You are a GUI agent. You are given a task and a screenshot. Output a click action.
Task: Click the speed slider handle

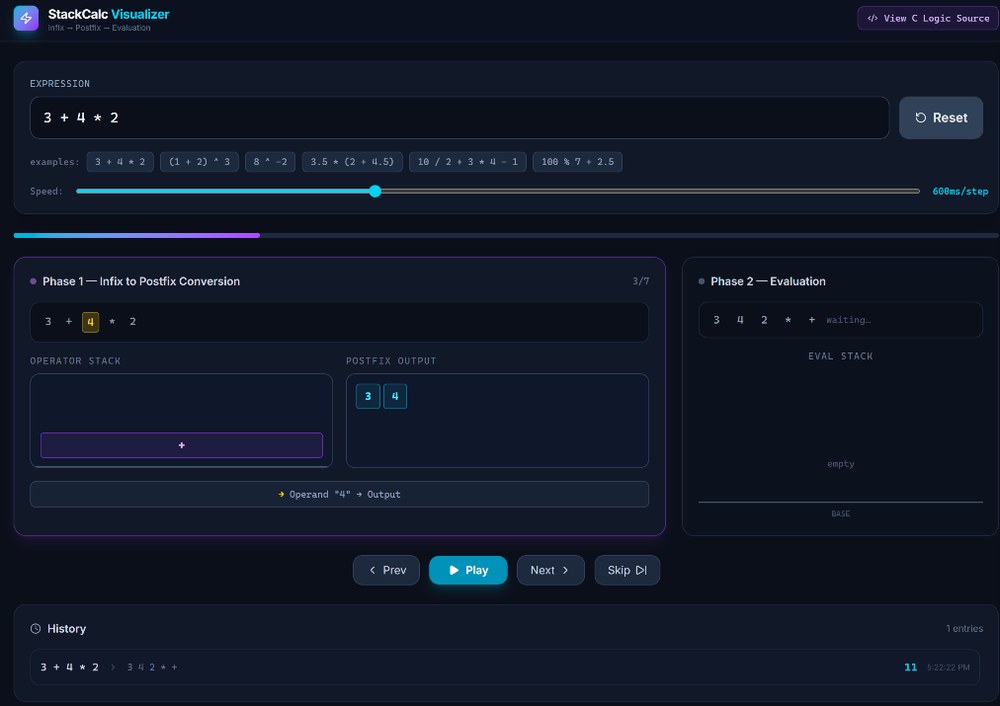375,191
